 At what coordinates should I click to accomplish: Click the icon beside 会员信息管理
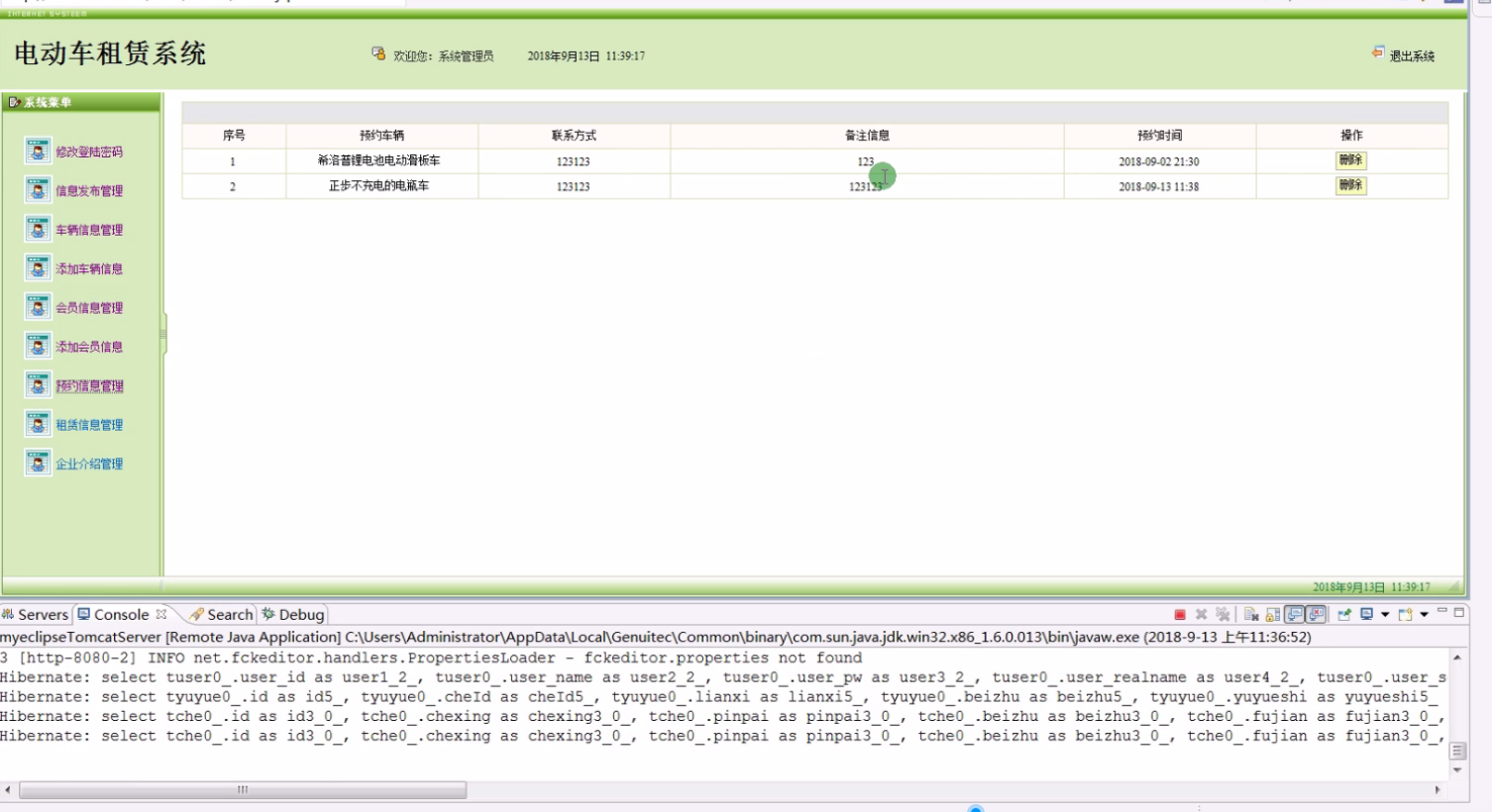click(38, 307)
